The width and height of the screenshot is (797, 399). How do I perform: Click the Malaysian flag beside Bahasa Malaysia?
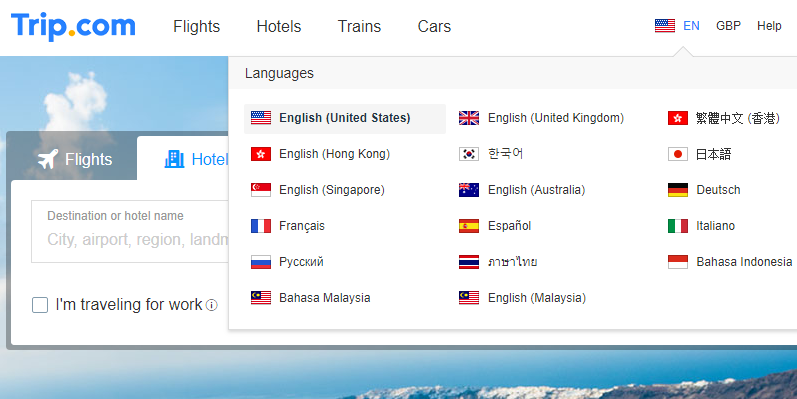tap(261, 298)
